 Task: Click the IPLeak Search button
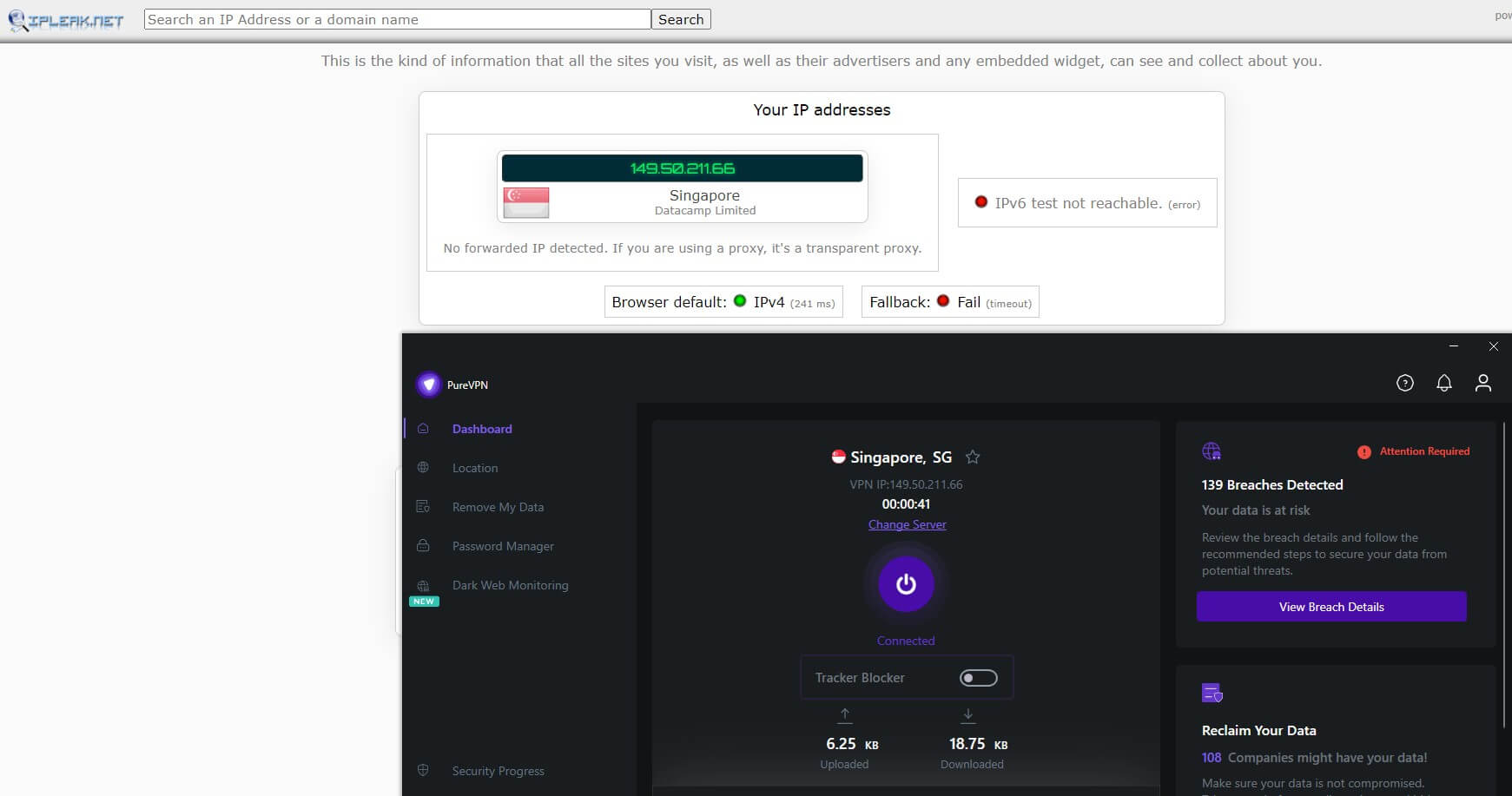(x=681, y=19)
